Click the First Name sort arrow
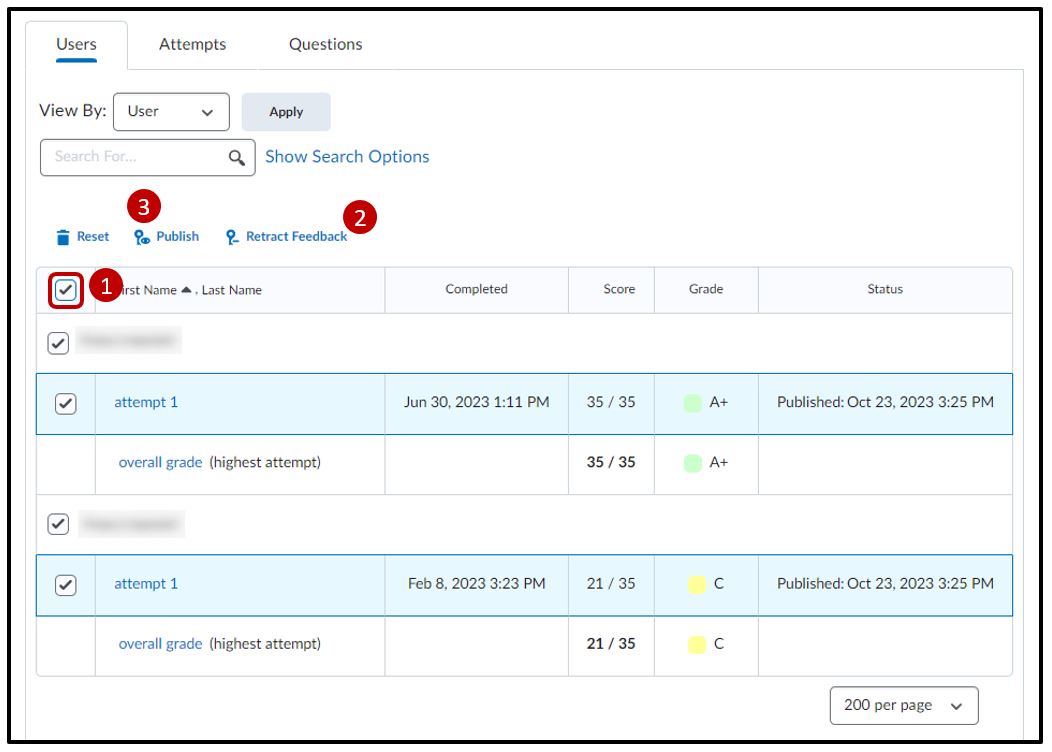Image resolution: width=1052 pixels, height=752 pixels. coord(187,290)
